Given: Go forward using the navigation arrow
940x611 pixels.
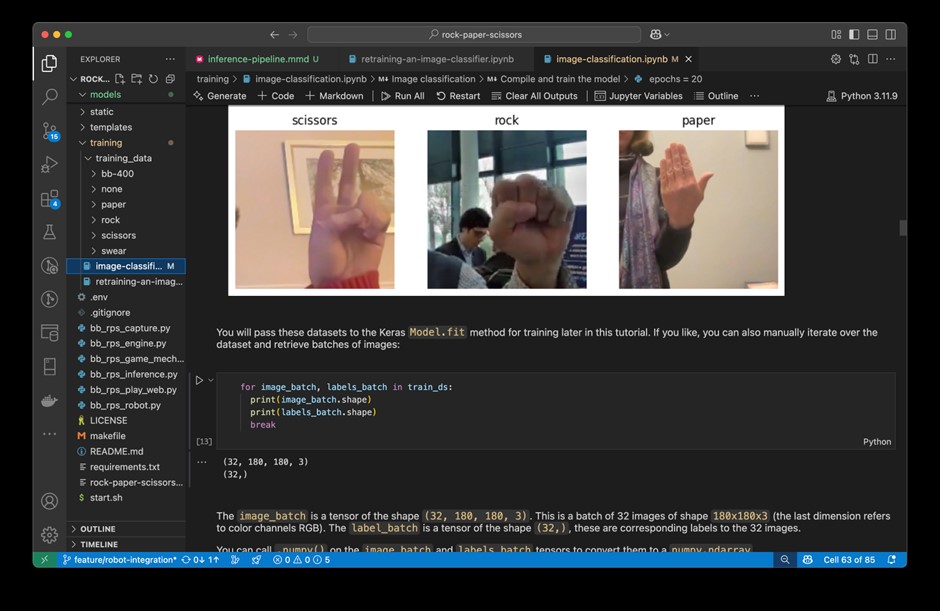Looking at the screenshot, I should pyautogui.click(x=293, y=35).
